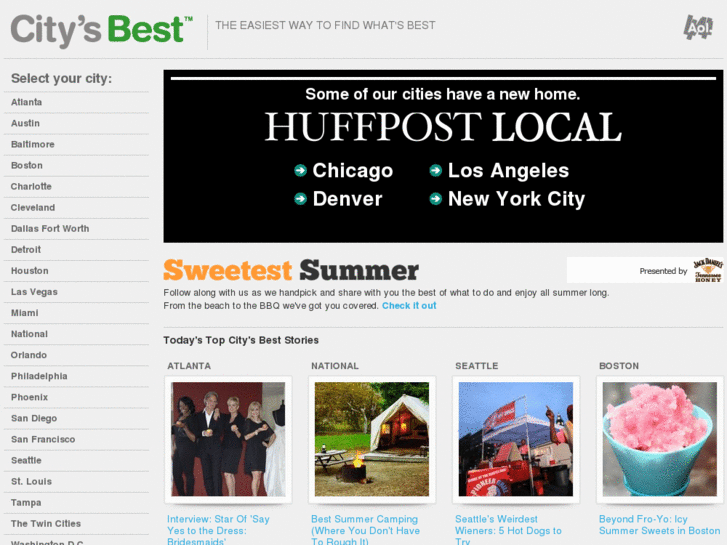Click the HUFFPOST LOCAL headline

(x=443, y=127)
